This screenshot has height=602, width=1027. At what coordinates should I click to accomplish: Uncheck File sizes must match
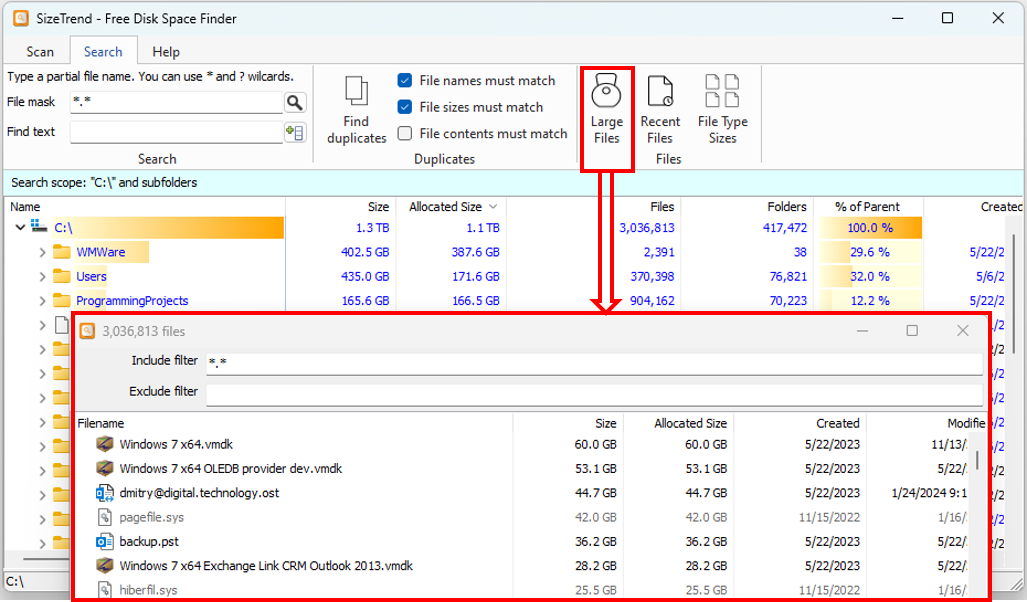click(405, 107)
